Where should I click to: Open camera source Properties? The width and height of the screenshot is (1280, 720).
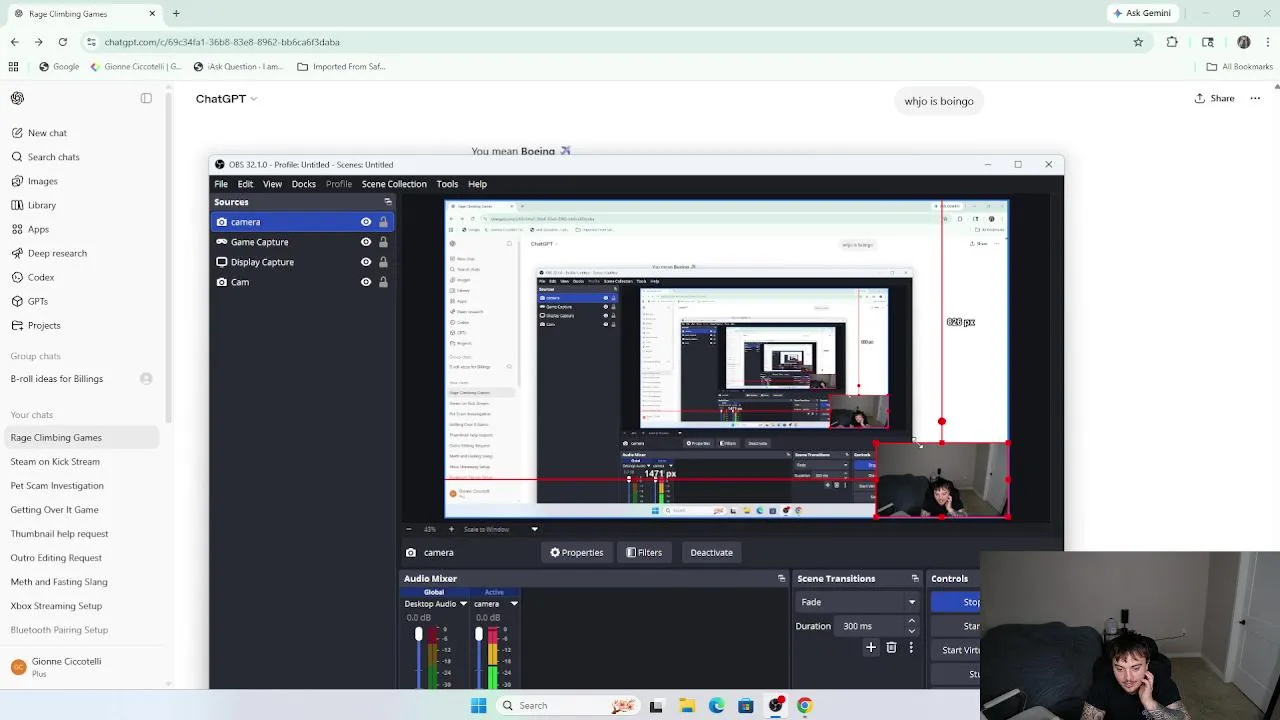tap(576, 552)
